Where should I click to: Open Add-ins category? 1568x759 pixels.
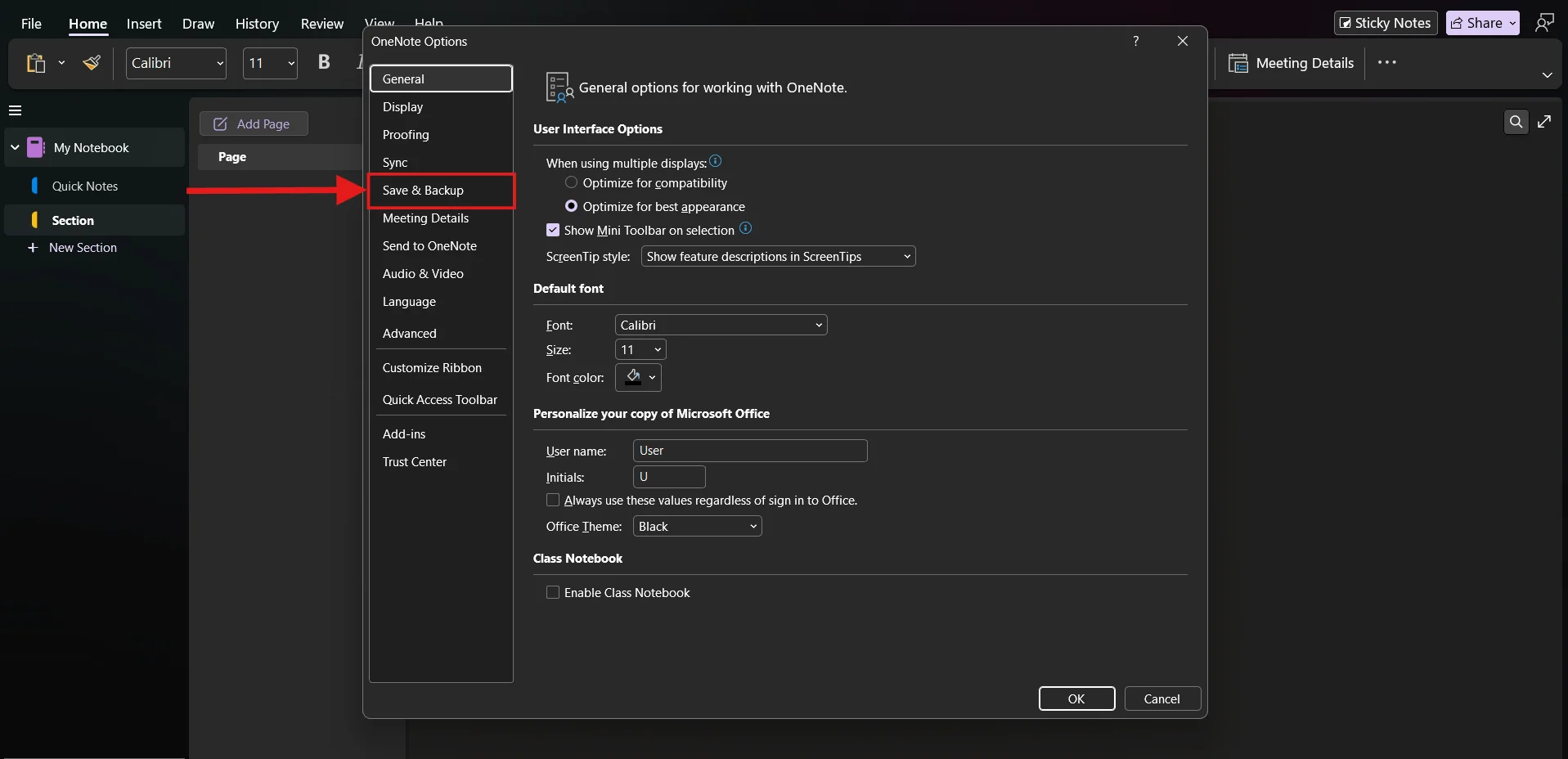[x=441, y=434]
